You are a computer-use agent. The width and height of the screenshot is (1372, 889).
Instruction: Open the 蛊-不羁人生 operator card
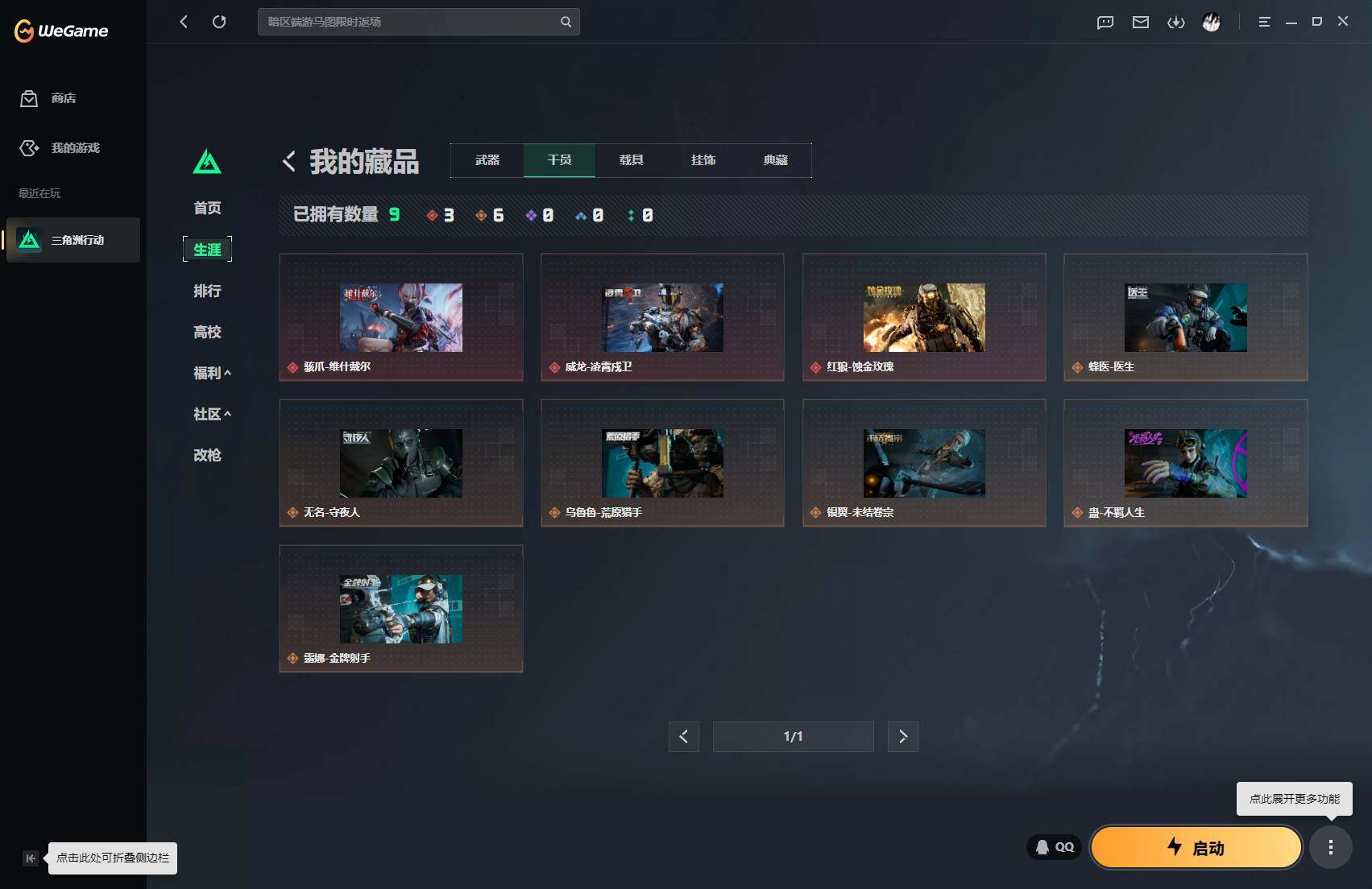(x=1186, y=463)
